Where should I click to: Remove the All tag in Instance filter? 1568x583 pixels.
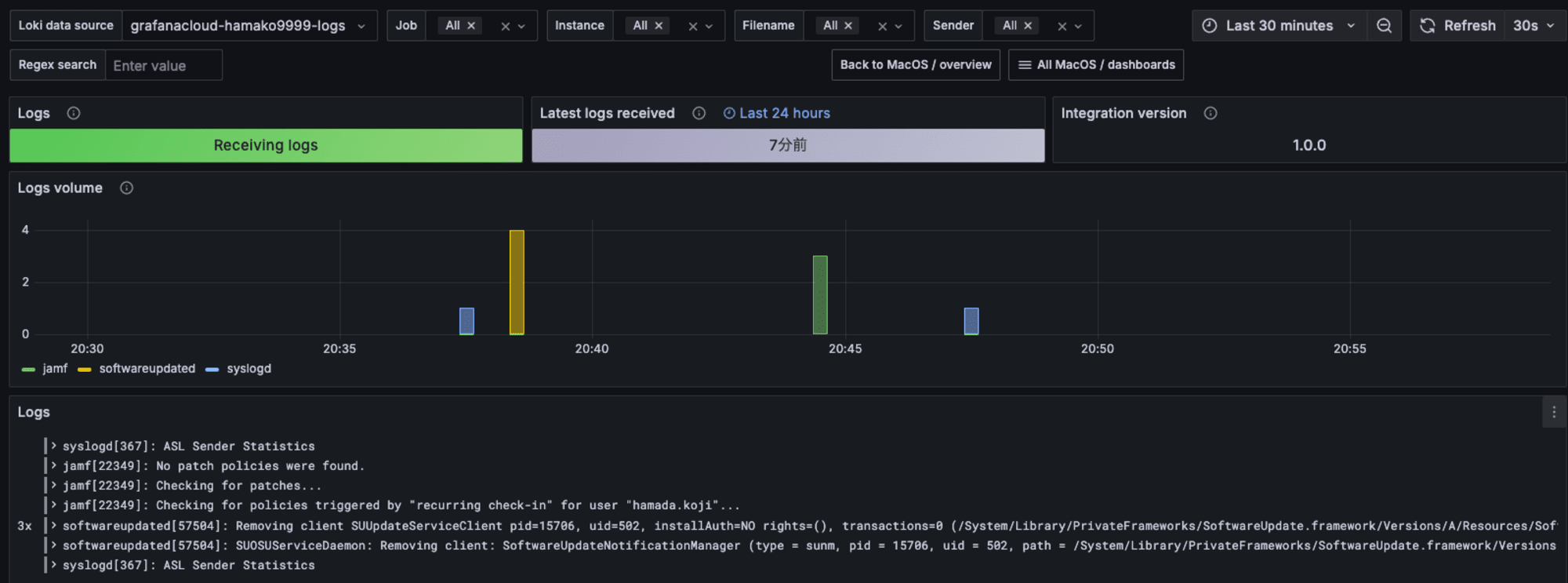659,26
